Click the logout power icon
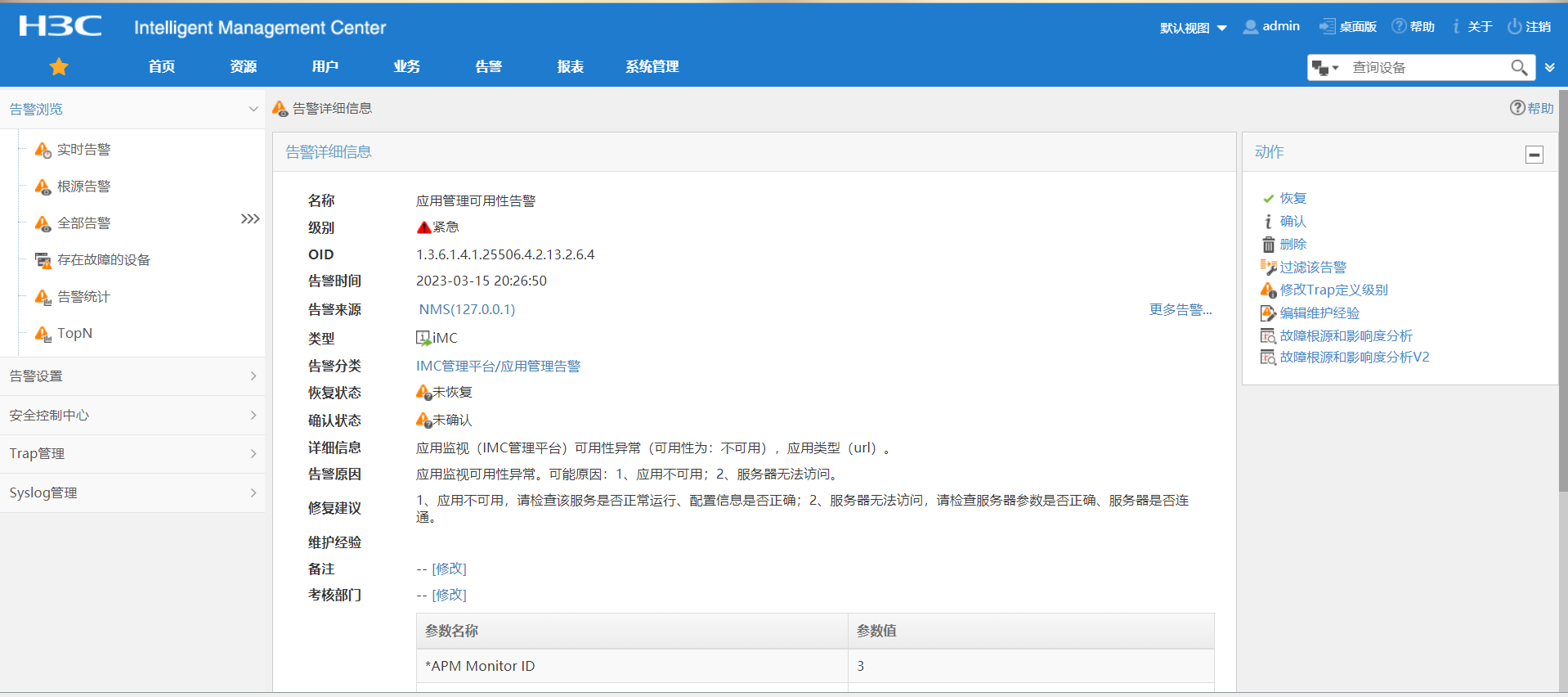 [x=1515, y=27]
